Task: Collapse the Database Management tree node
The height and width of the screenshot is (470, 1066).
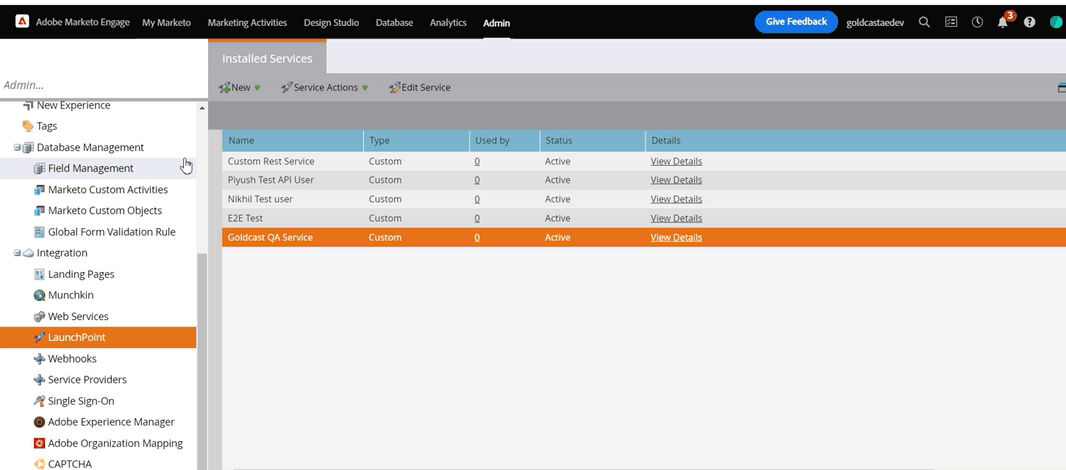Action: (x=17, y=147)
